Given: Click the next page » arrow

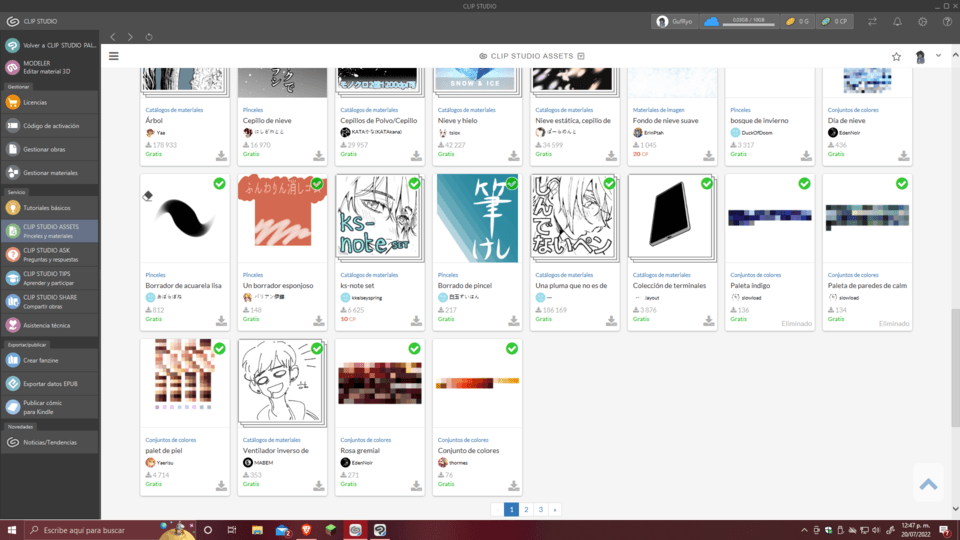Looking at the screenshot, I should pos(555,509).
